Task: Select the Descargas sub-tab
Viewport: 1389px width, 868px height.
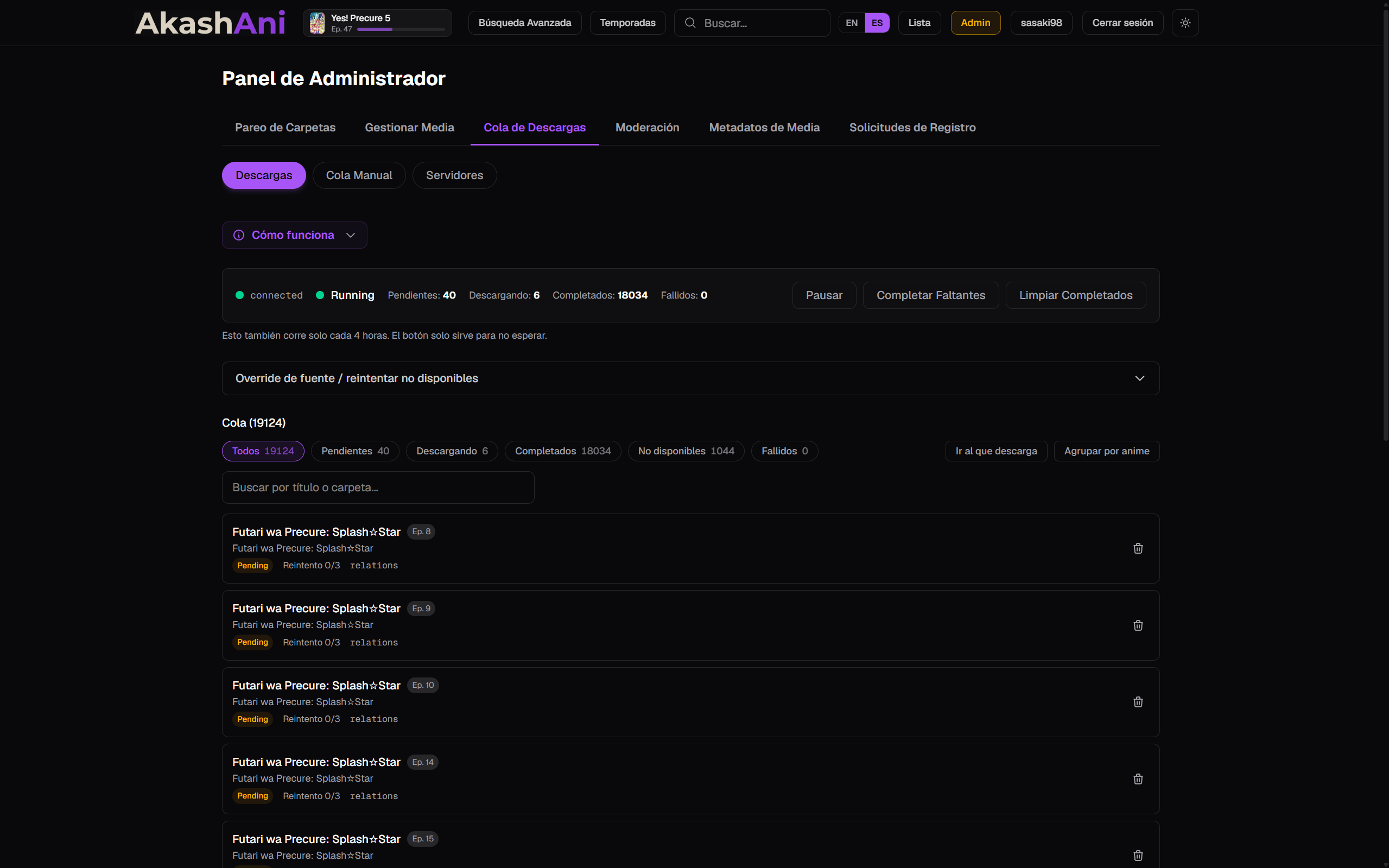Action: [x=263, y=175]
